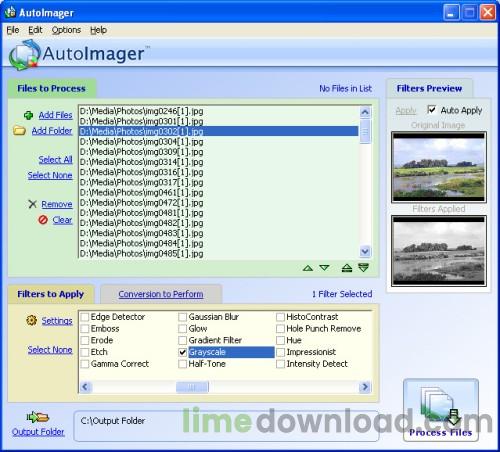Image resolution: width=500 pixels, height=452 pixels.
Task: Click the gear Settings icon
Action: pos(32,320)
